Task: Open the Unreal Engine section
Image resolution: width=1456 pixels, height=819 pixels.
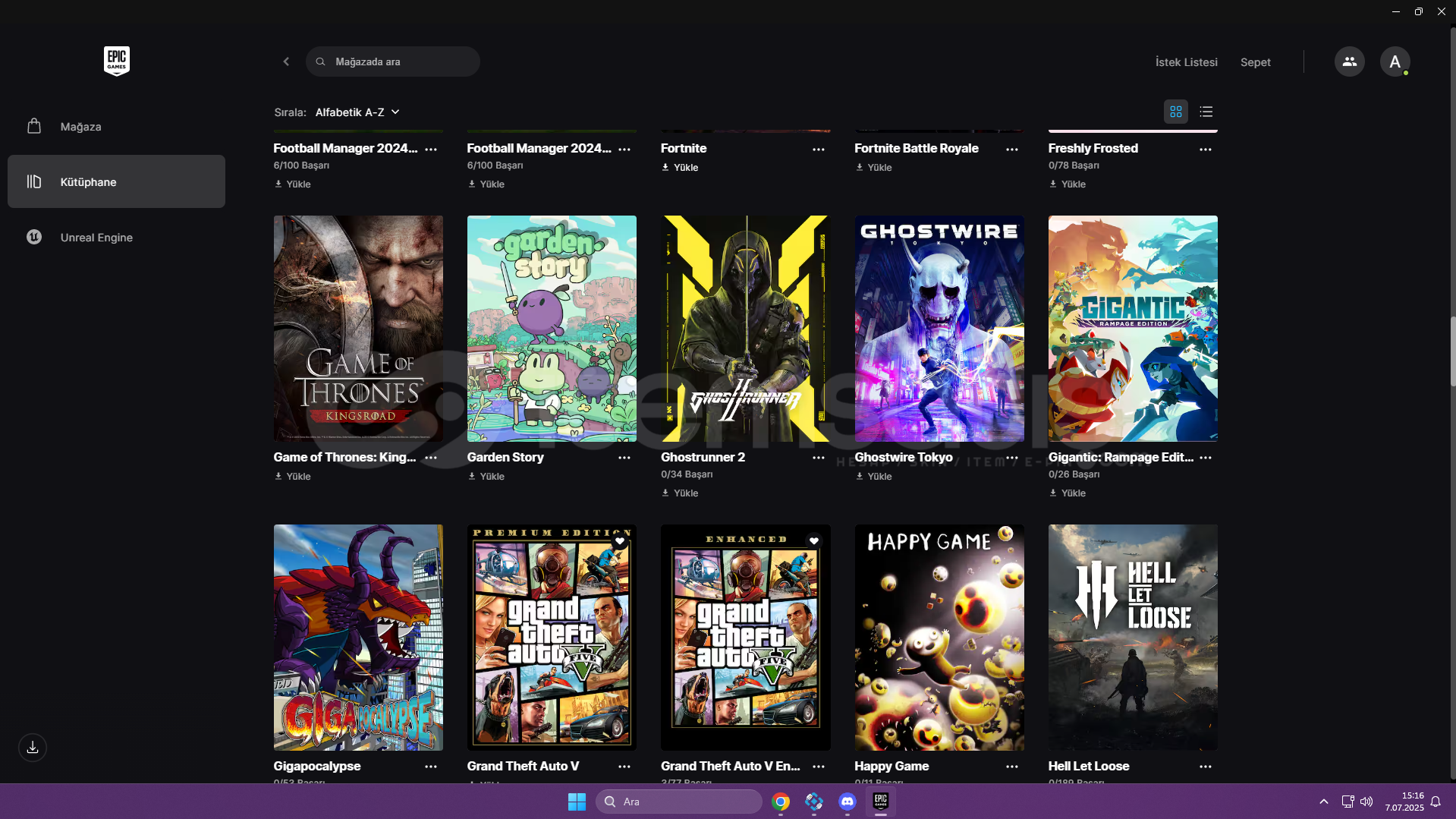Action: [116, 237]
